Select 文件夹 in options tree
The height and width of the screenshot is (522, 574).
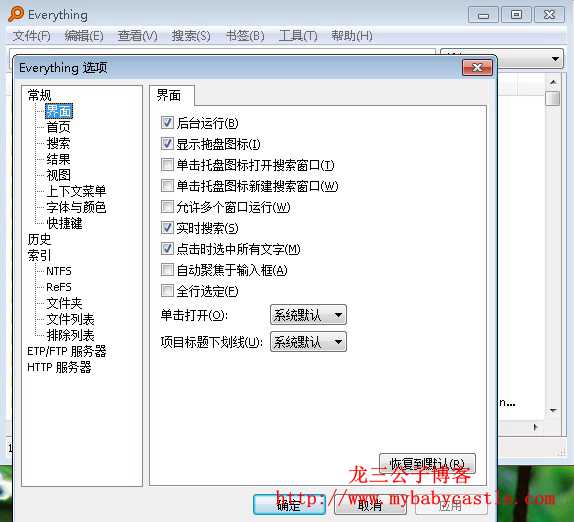(64, 303)
